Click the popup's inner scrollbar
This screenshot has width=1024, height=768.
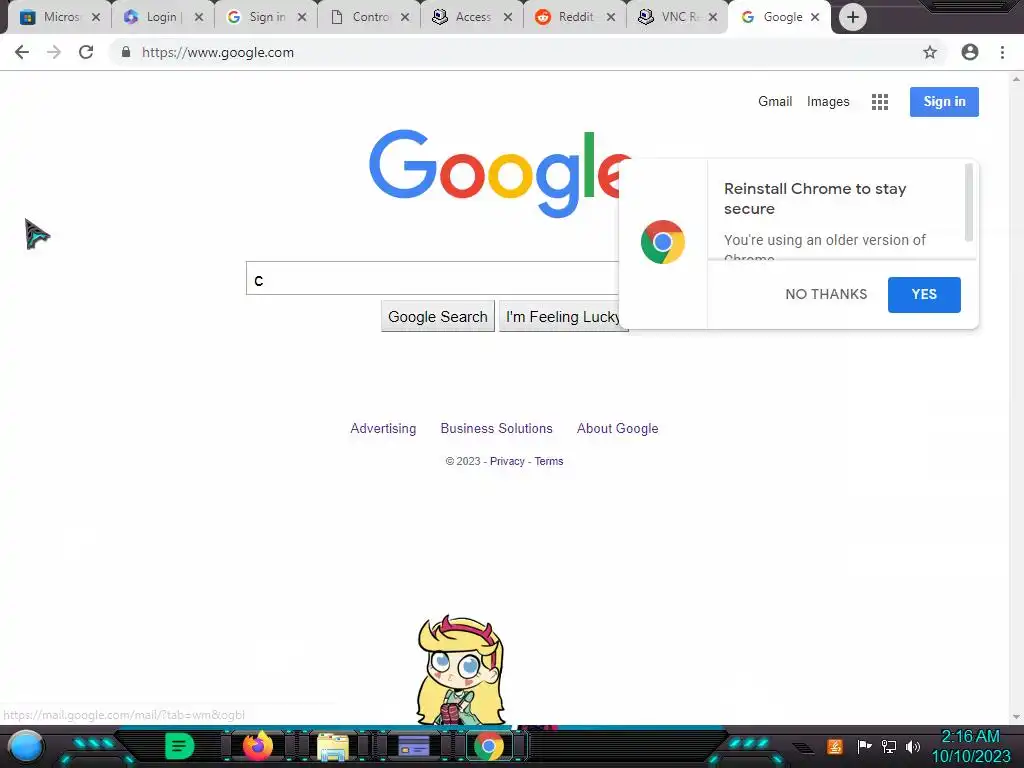pos(969,202)
